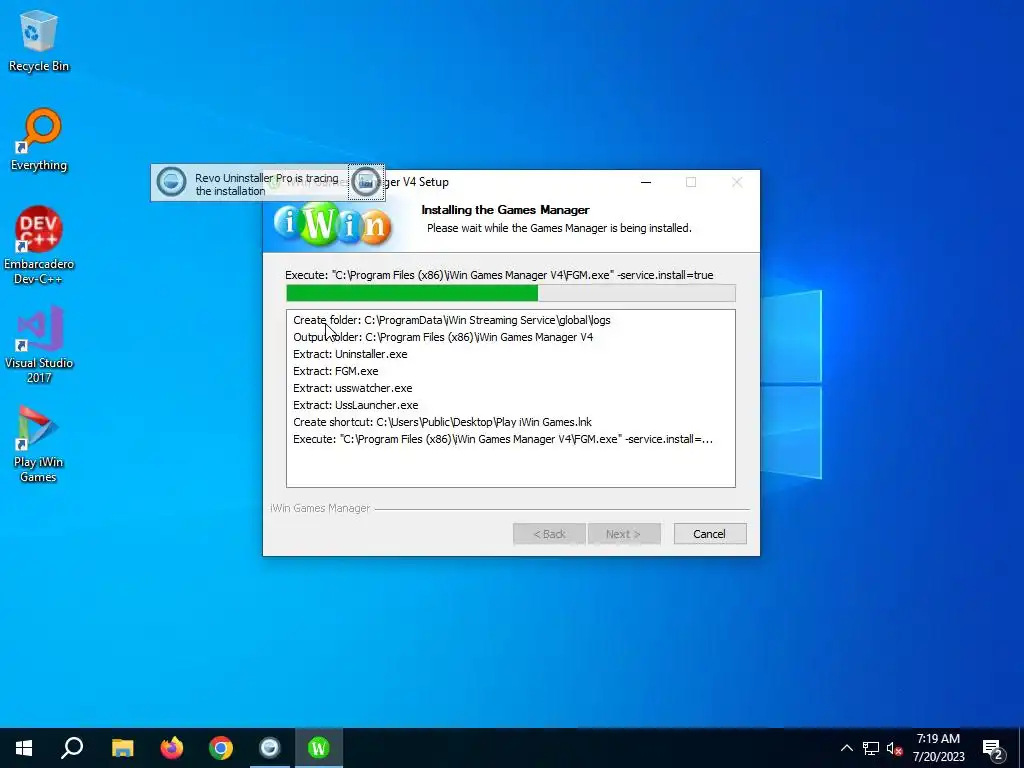Click the iWin logo in the installer header

pos(332,223)
